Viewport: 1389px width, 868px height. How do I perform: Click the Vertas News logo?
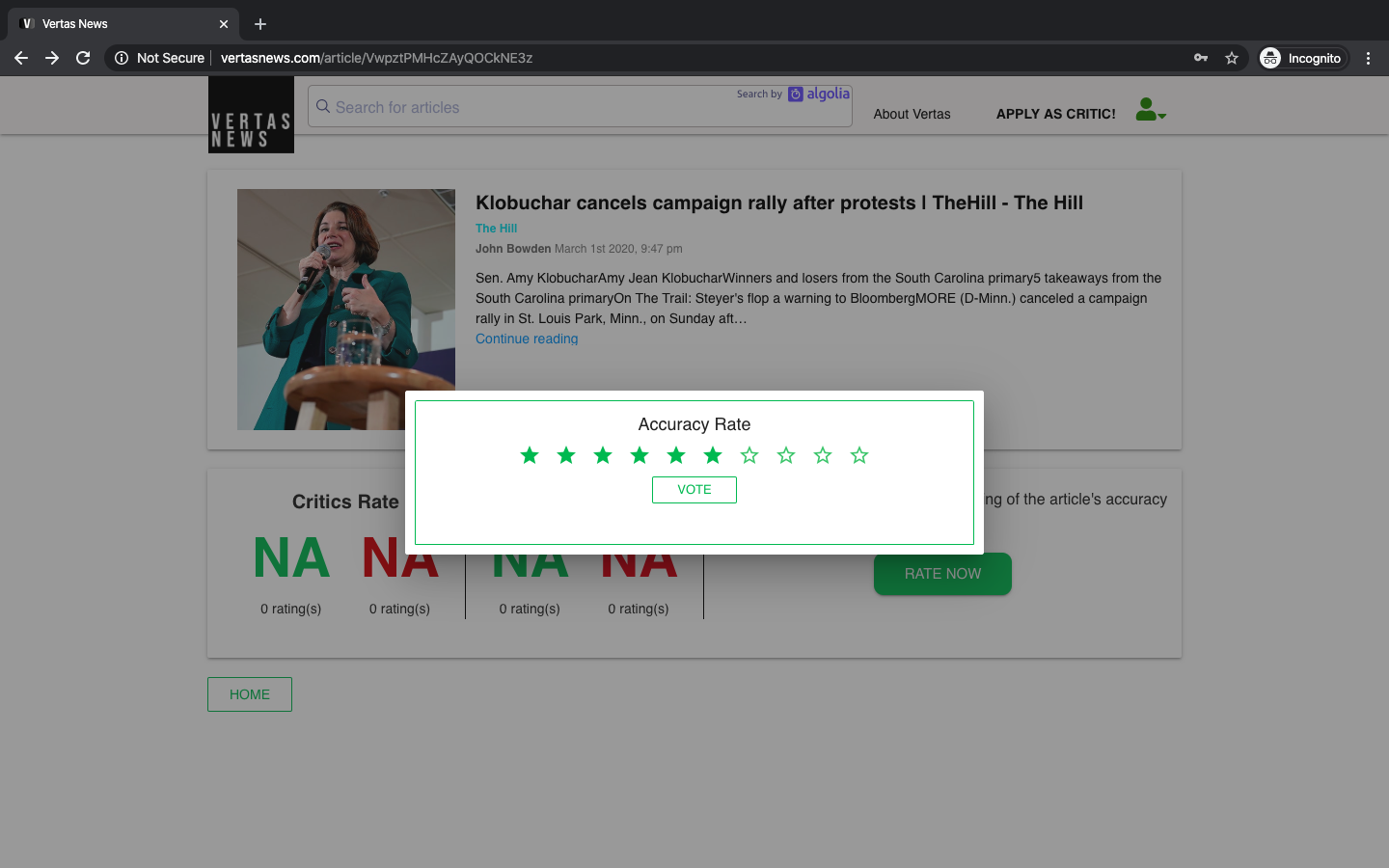[x=251, y=115]
